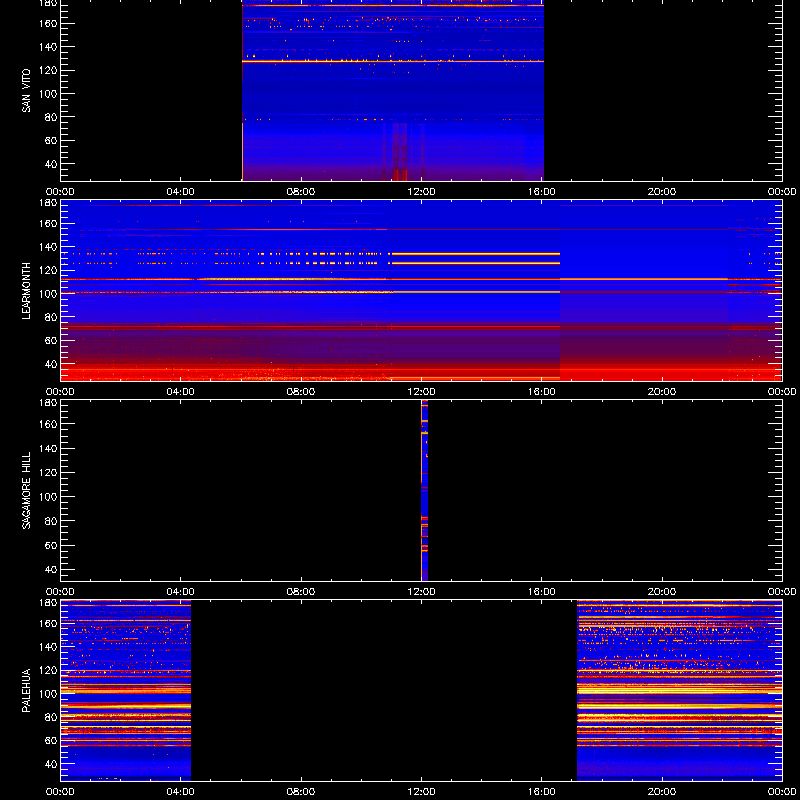This screenshot has height=800, width=800.
Task: Select 12:00 tick label under Learmonth plot
Action: point(421,392)
